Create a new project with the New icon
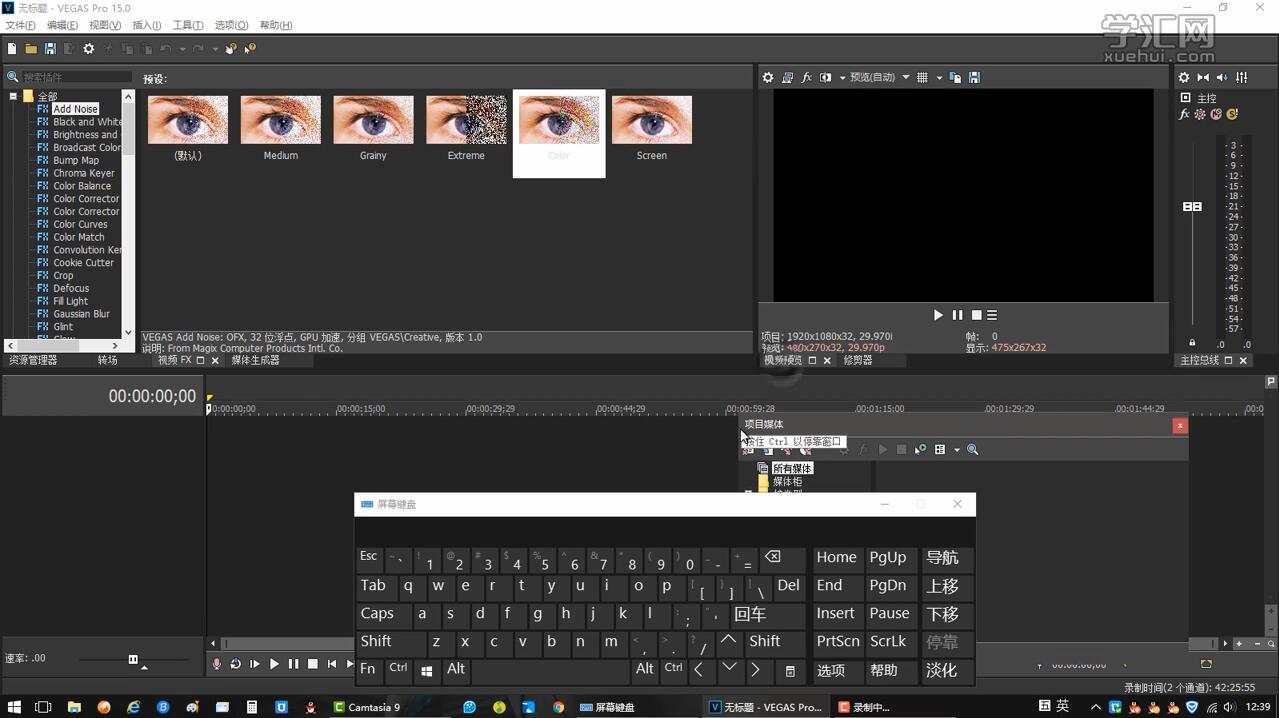Screen dimensions: 1279x718 click(12, 49)
